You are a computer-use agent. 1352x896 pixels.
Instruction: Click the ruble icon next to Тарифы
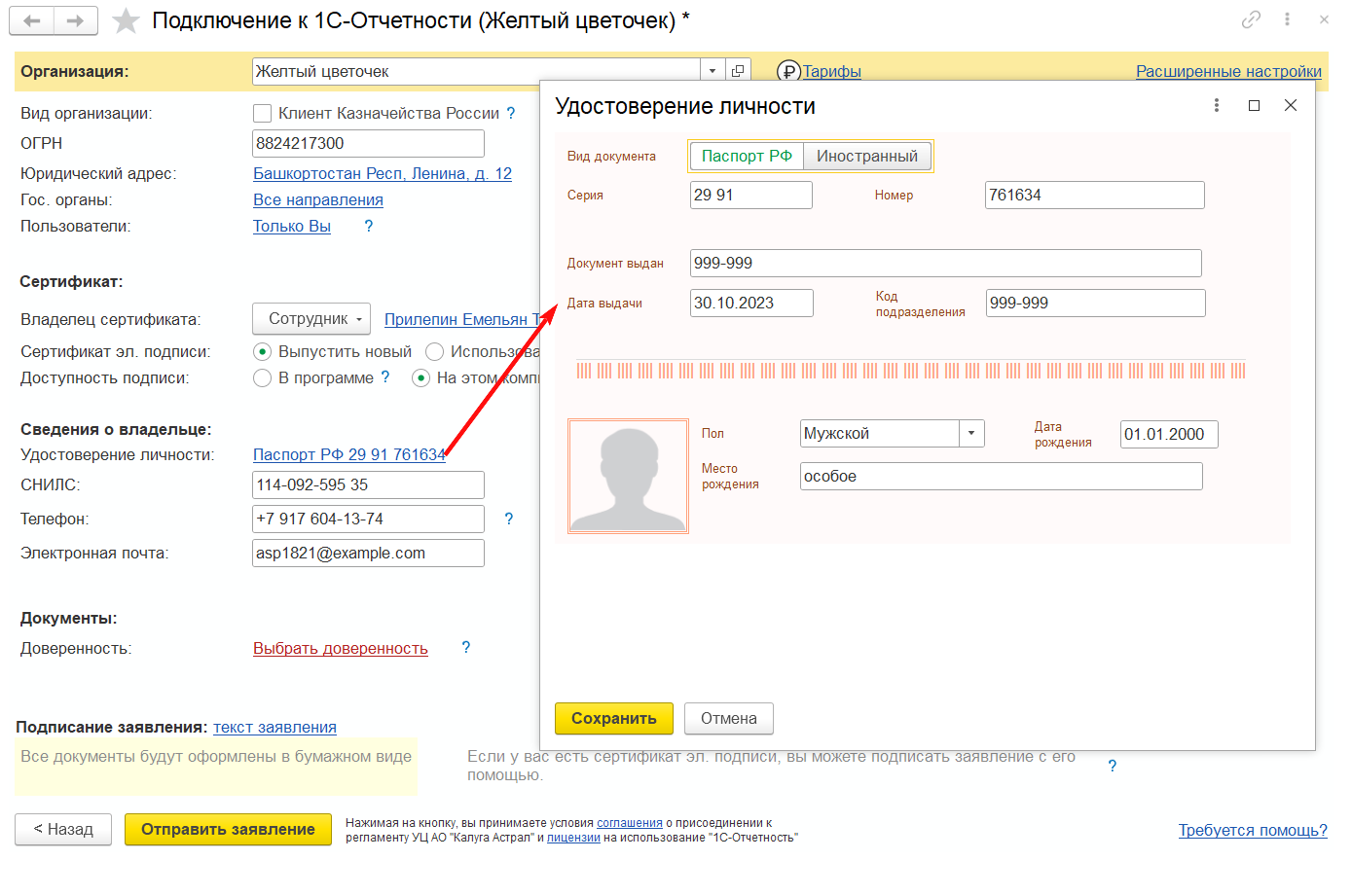coord(787,72)
